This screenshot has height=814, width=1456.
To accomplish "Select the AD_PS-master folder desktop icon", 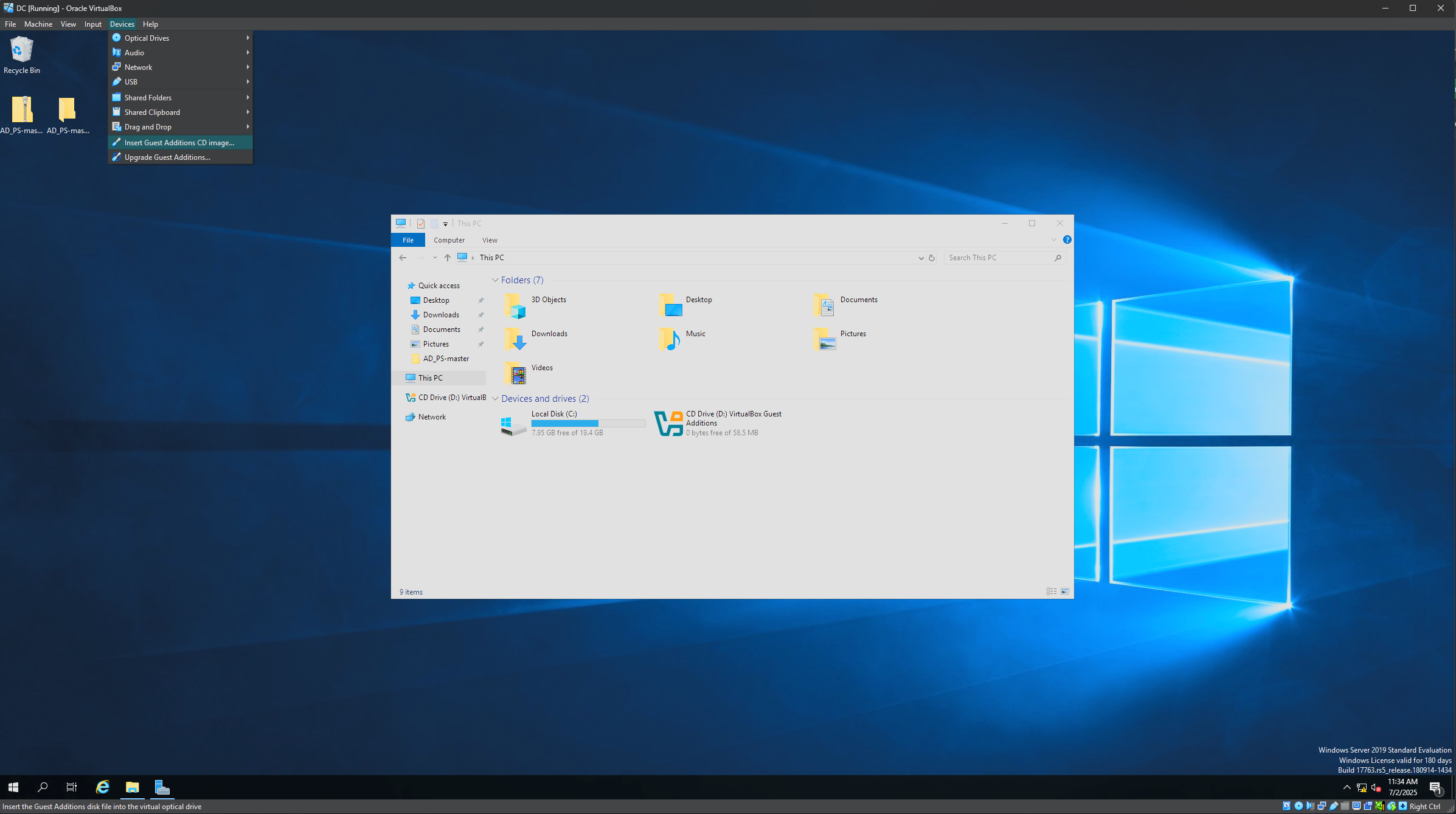I will (x=68, y=116).
